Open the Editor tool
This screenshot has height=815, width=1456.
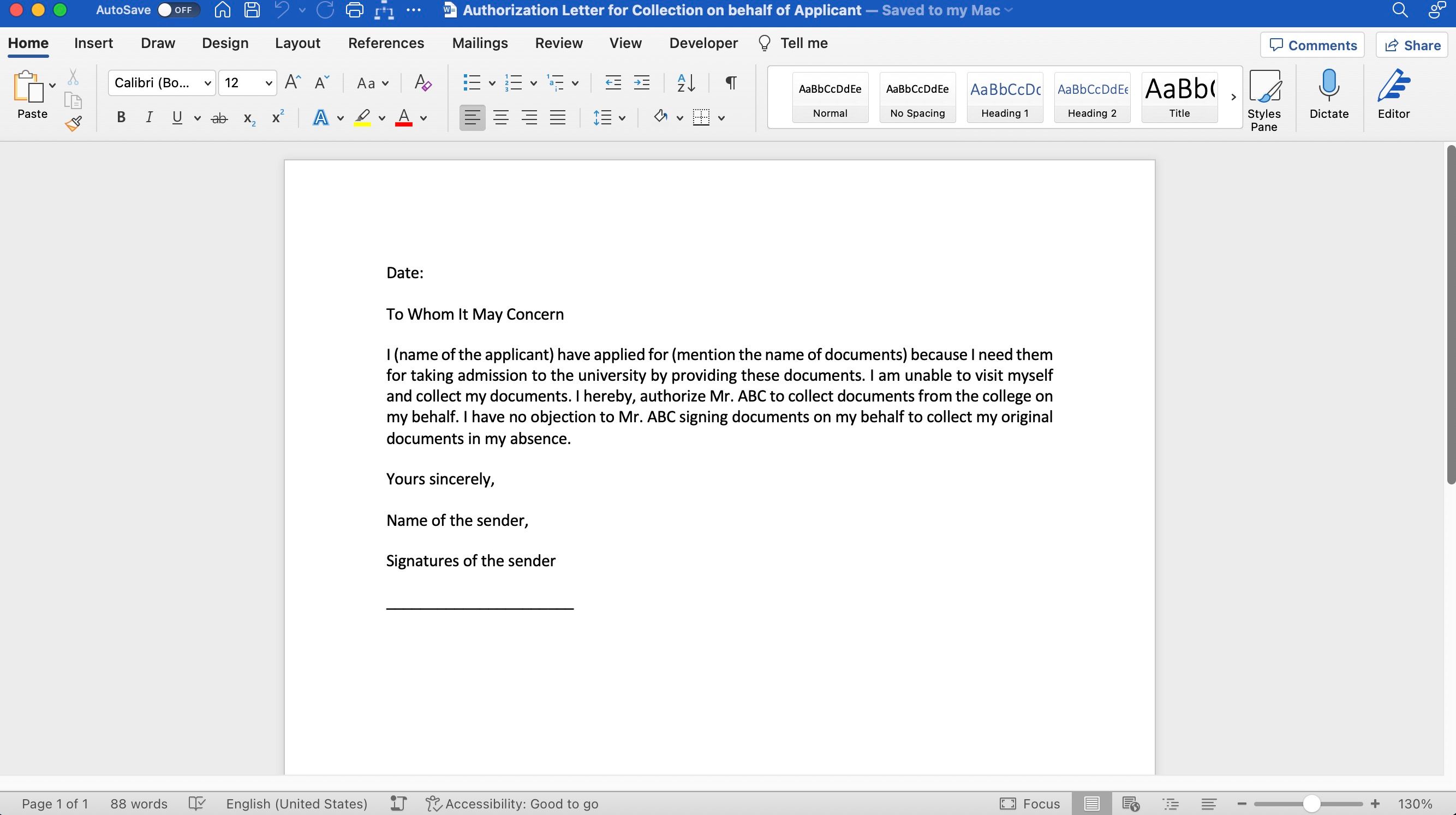click(x=1393, y=94)
